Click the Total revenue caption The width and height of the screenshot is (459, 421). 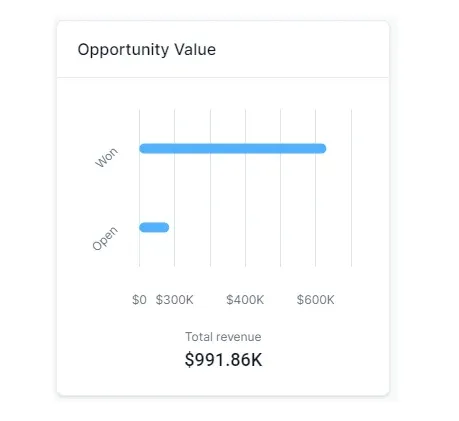pos(223,337)
